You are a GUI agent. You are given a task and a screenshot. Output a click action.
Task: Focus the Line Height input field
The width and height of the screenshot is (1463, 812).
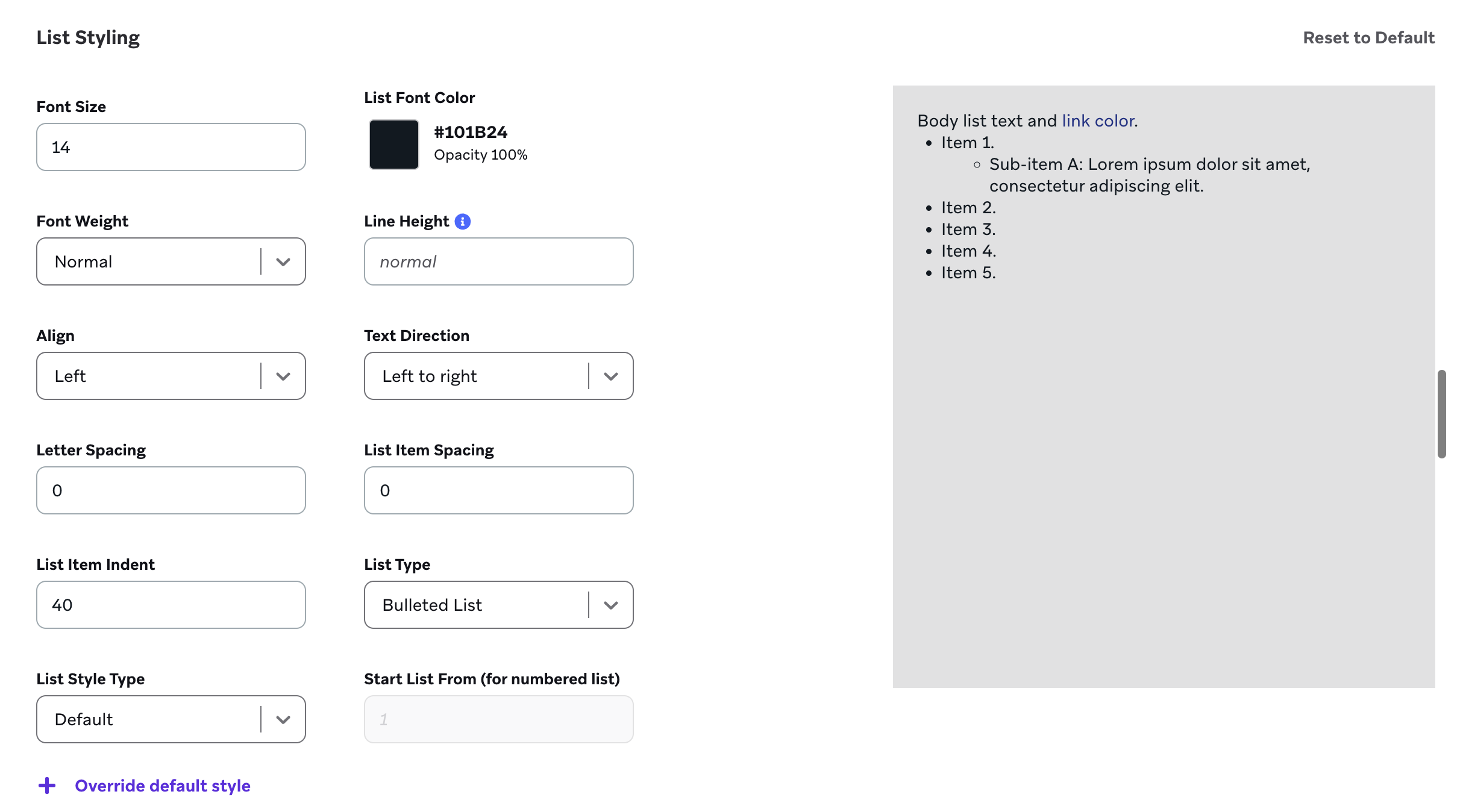pyautogui.click(x=498, y=261)
